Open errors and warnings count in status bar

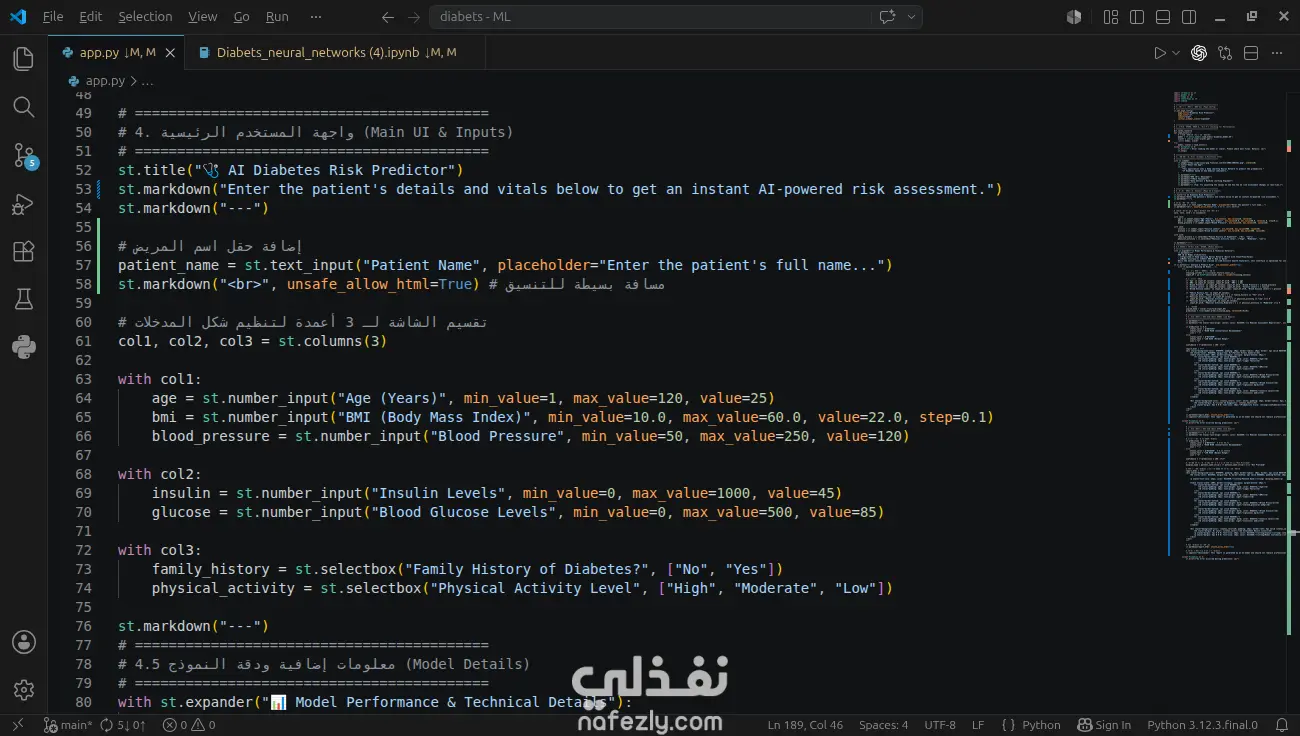(189, 725)
